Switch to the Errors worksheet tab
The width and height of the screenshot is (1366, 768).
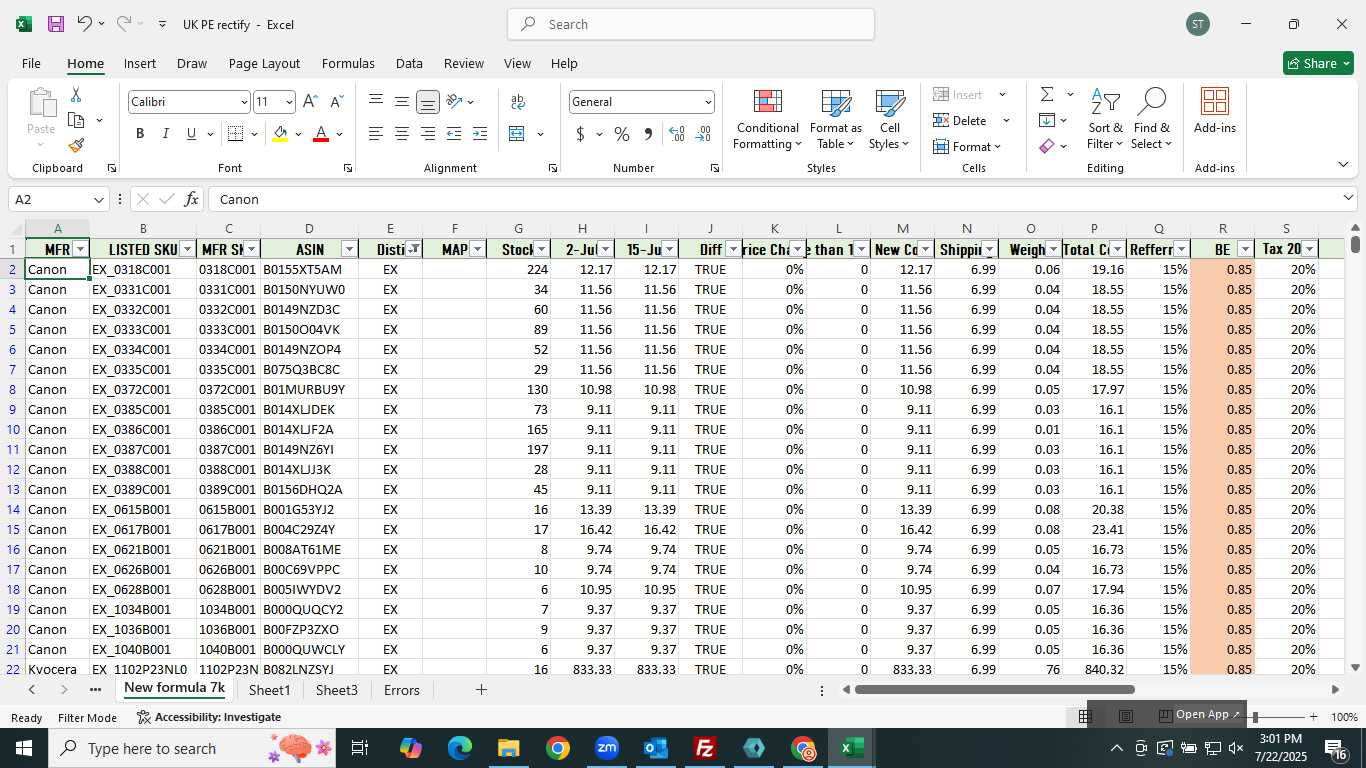coord(402,690)
